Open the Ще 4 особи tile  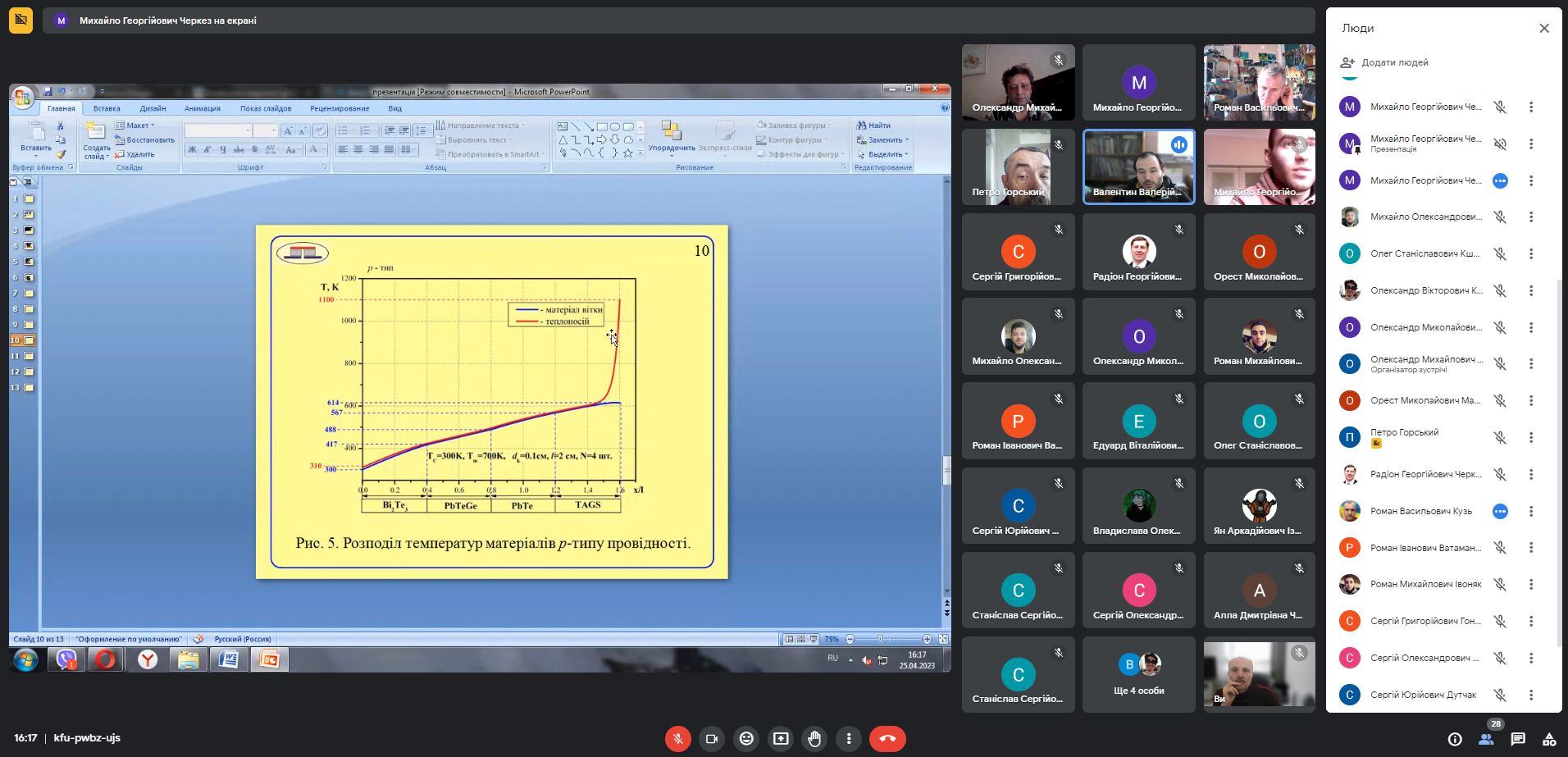pos(1138,674)
